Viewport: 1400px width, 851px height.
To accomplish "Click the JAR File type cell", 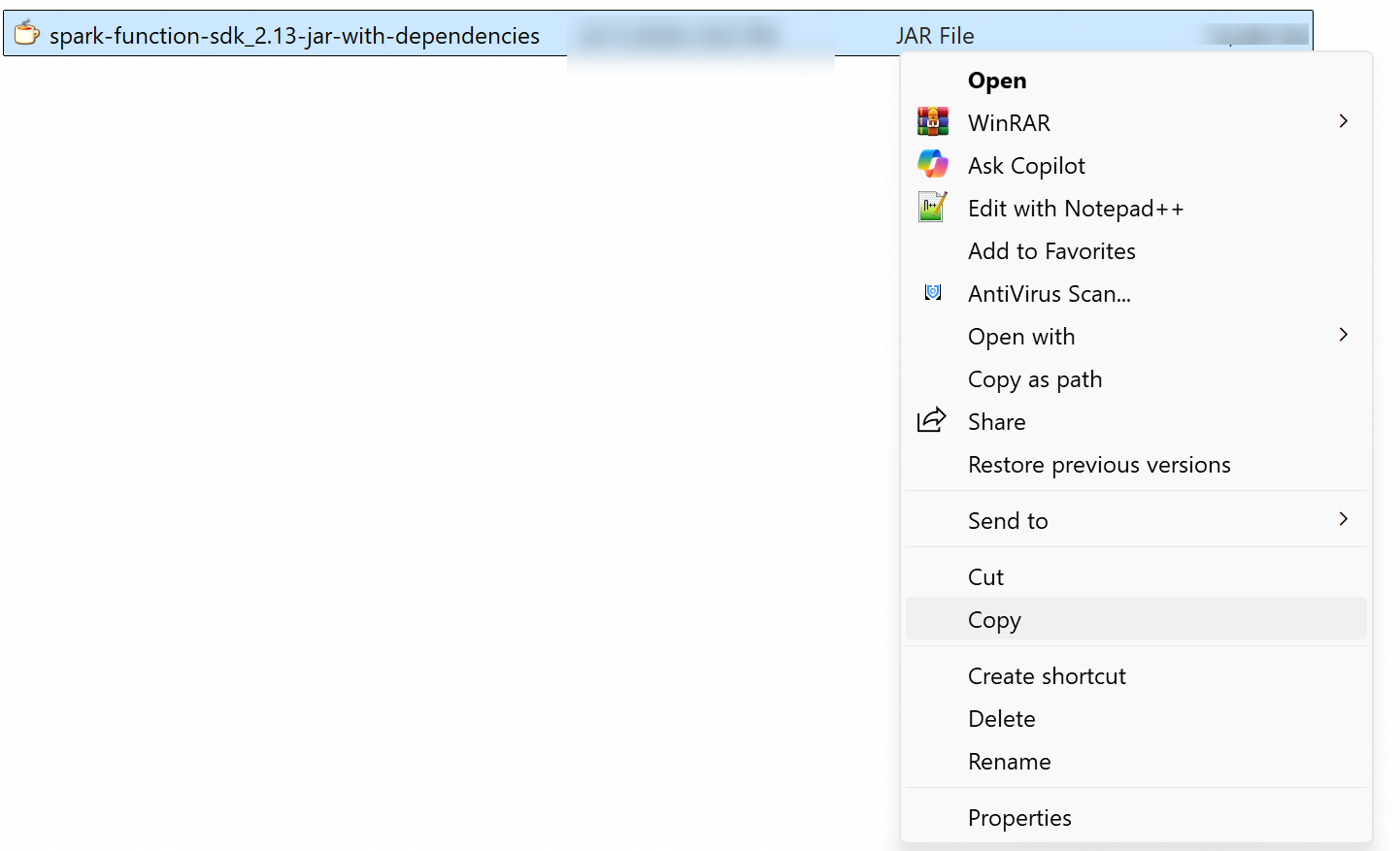I will tap(935, 36).
